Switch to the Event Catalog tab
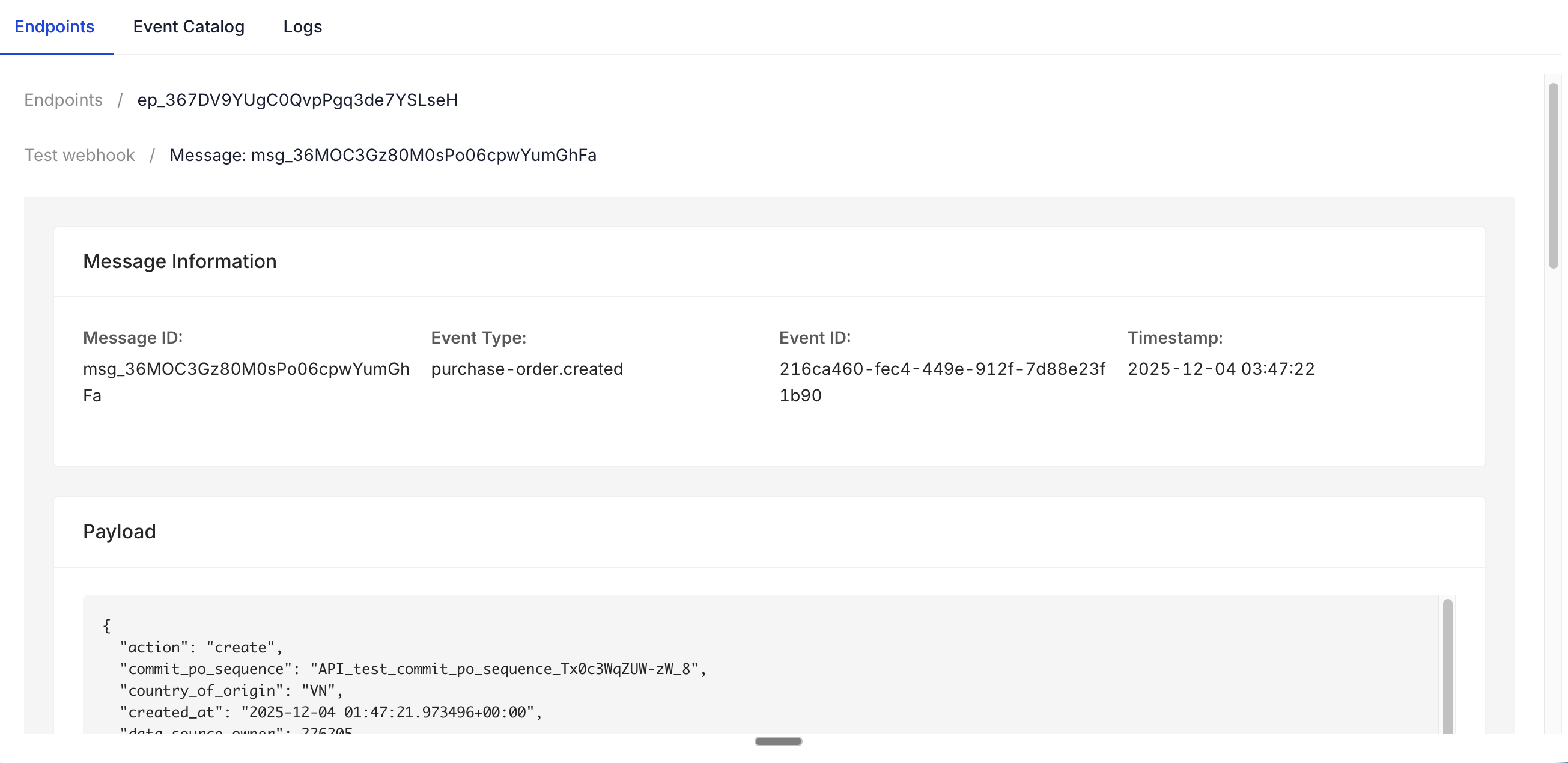Image resolution: width=1568 pixels, height=763 pixels. click(x=189, y=27)
